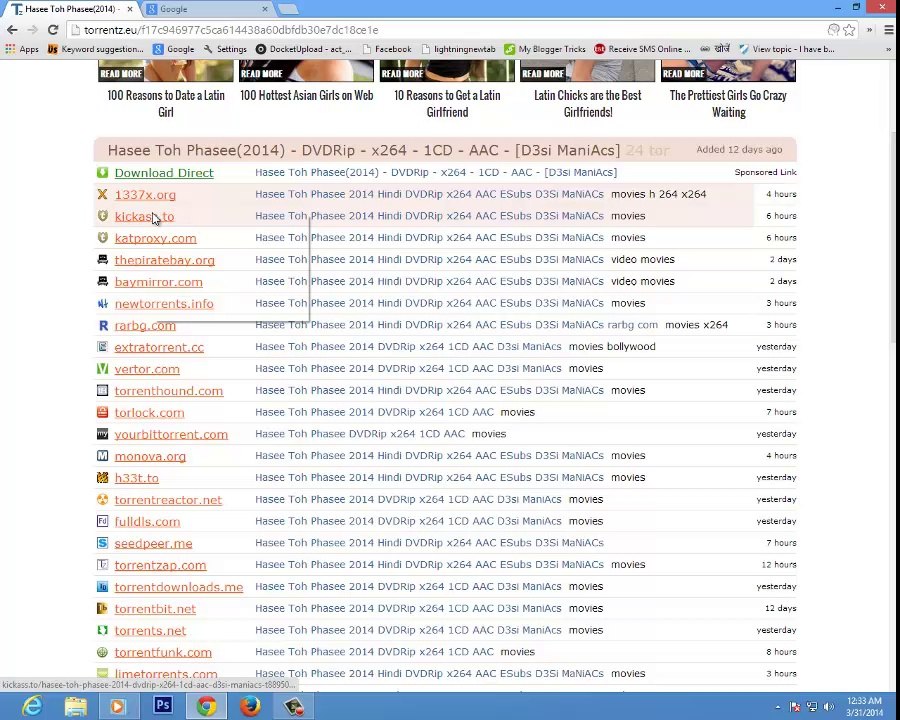Open the Keyword suggestion bookmark
Viewport: 900px width, 720px height.
point(95,49)
